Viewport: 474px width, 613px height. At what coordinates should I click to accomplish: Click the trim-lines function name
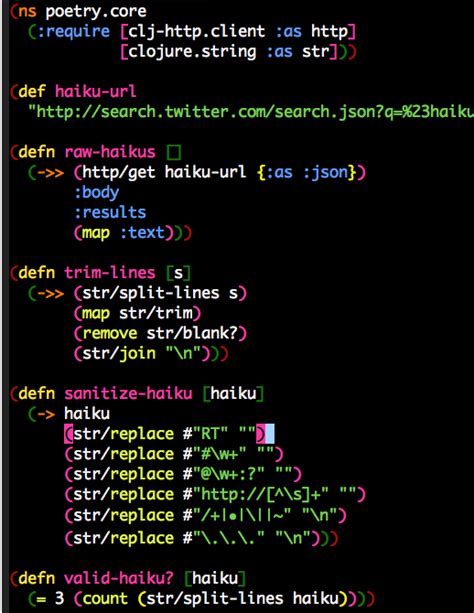point(110,273)
